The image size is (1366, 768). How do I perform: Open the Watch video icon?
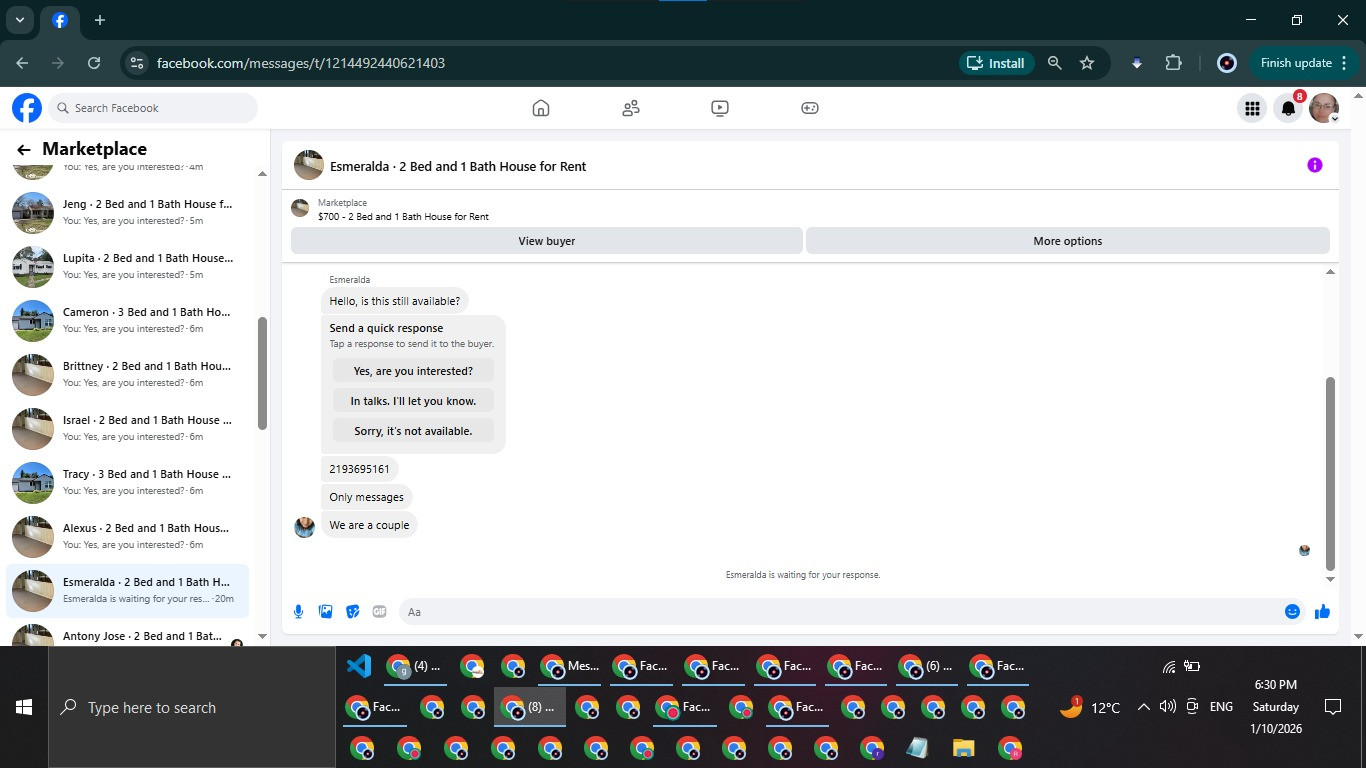pos(720,108)
